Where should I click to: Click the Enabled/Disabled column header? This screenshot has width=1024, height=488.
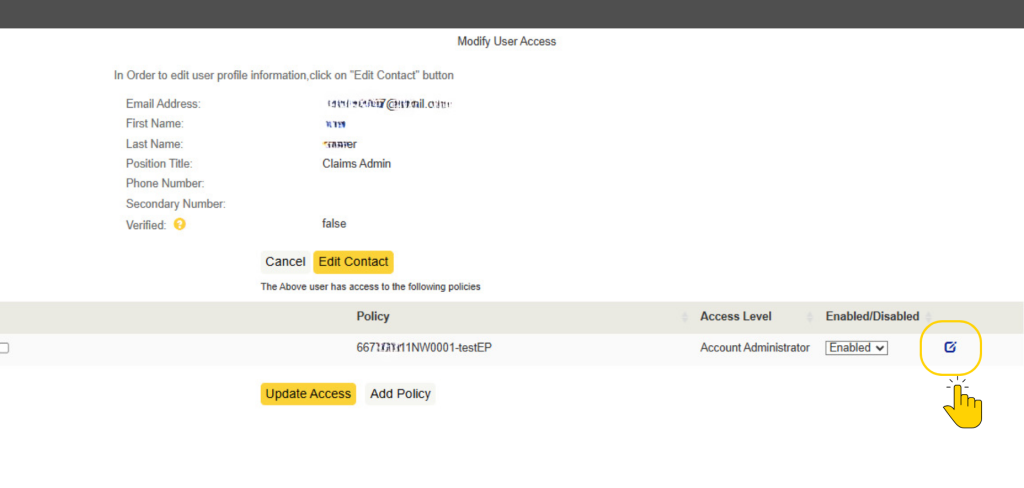[x=872, y=317]
